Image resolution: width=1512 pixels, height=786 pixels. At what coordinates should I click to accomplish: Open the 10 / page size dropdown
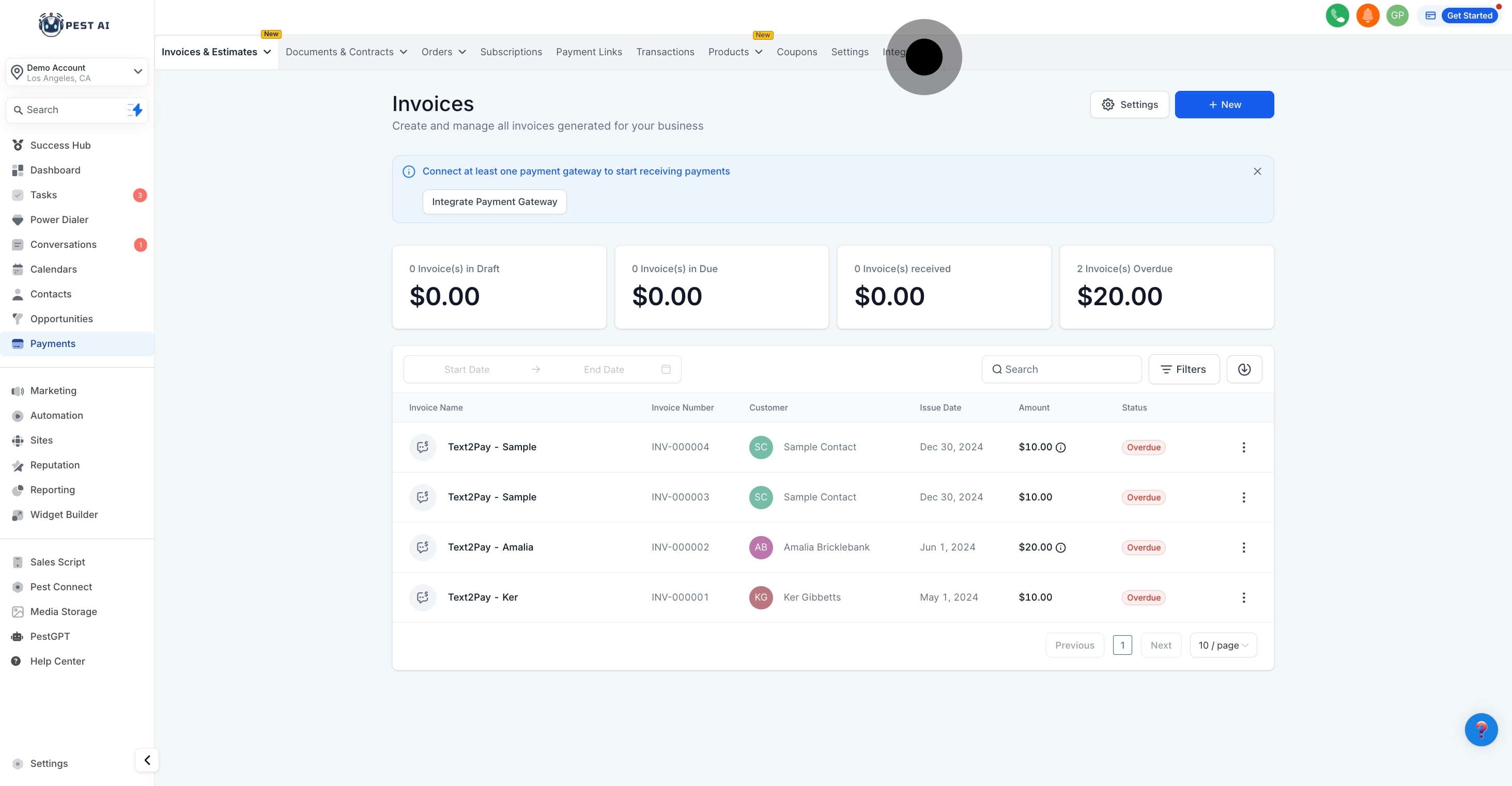pos(1223,645)
